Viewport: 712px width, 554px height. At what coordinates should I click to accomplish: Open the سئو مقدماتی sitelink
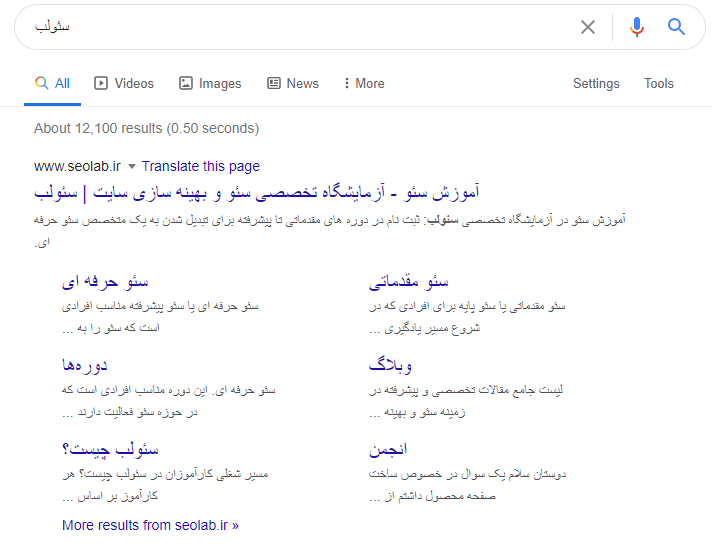pyautogui.click(x=409, y=282)
